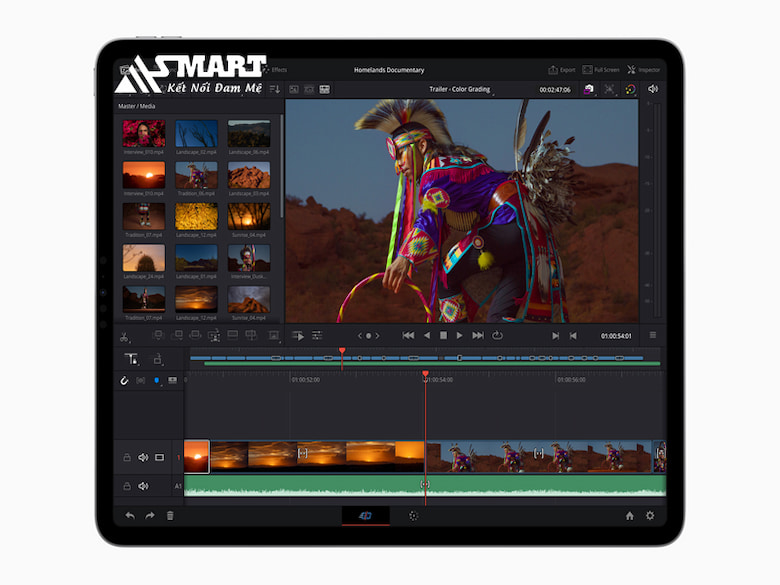Open Trailer - Color Grading timeline dropdown
Screen dimensions: 780x585
460,89
